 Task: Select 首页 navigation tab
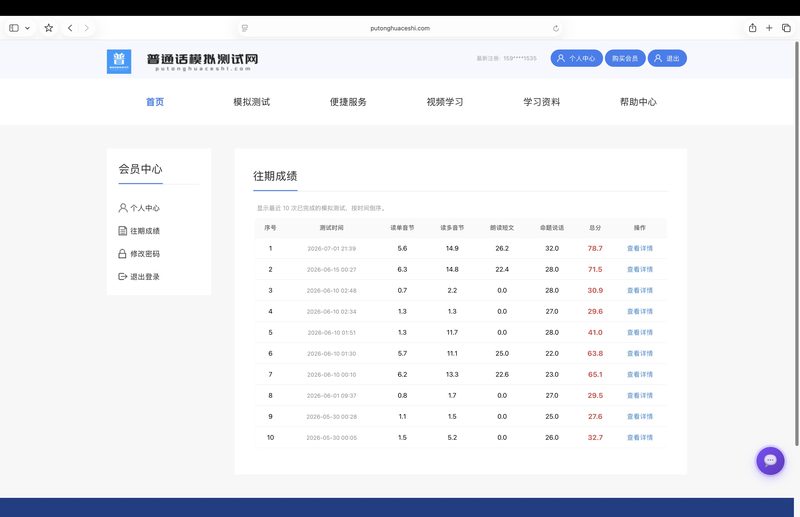point(155,102)
